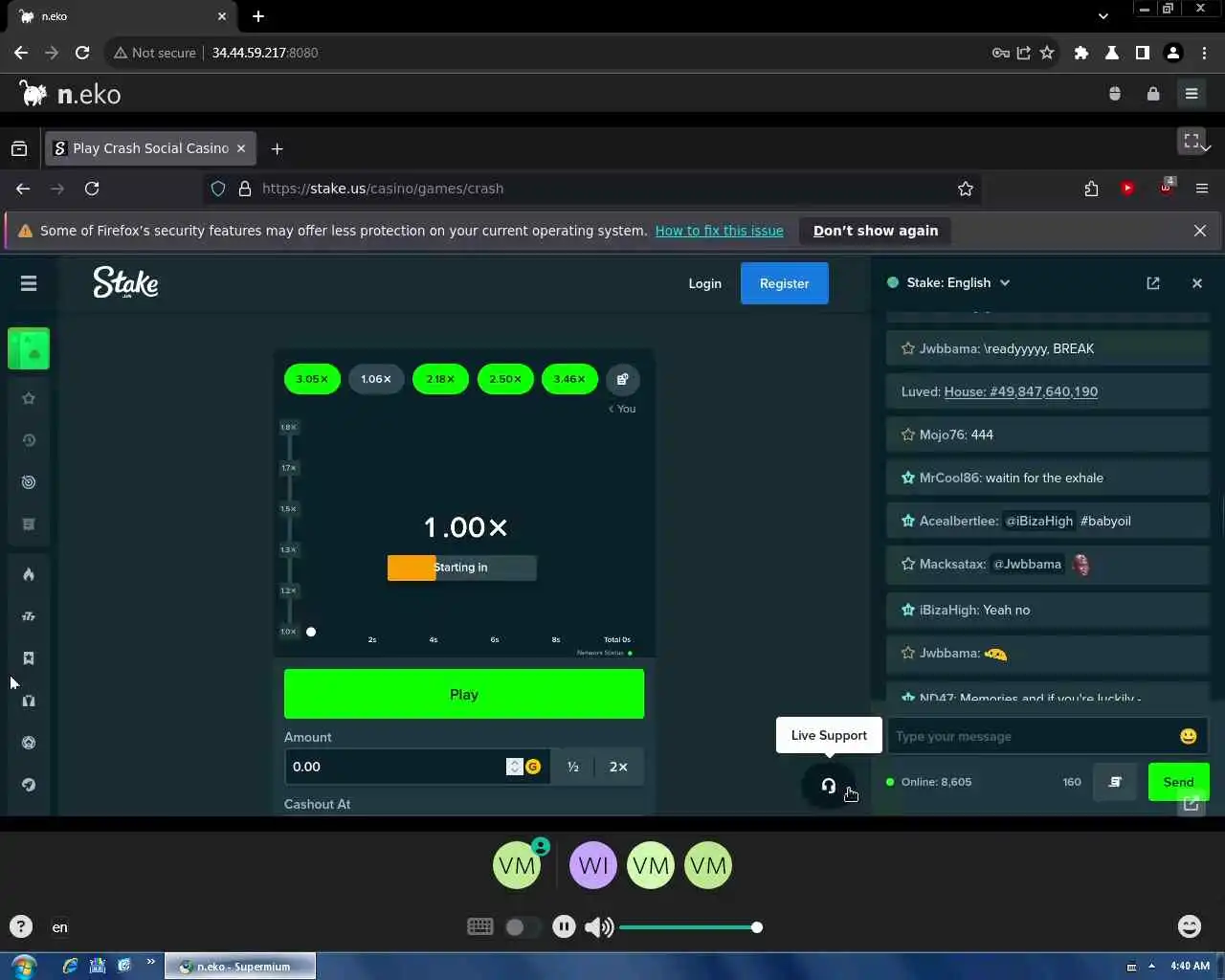
Task: Open How to fix this issue link
Action: pyautogui.click(x=720, y=231)
